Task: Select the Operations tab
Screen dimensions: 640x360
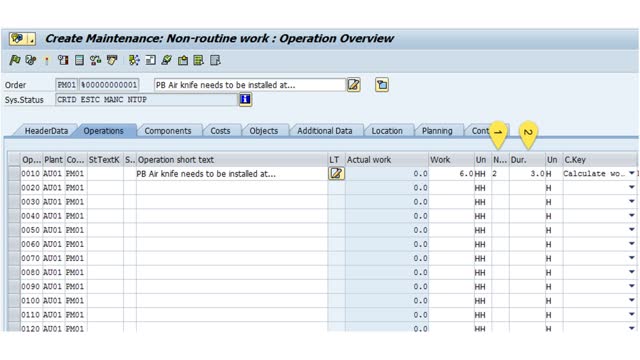Action: click(103, 131)
